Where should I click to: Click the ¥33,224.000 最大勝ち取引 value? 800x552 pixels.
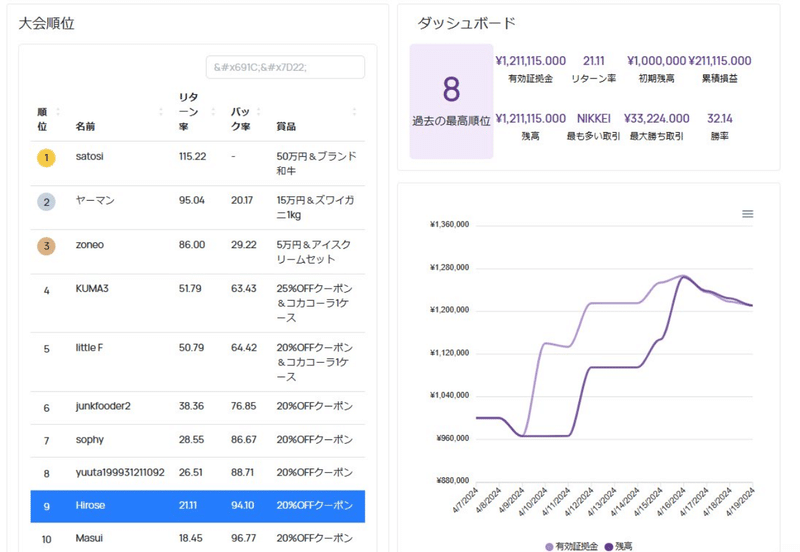pos(657,118)
